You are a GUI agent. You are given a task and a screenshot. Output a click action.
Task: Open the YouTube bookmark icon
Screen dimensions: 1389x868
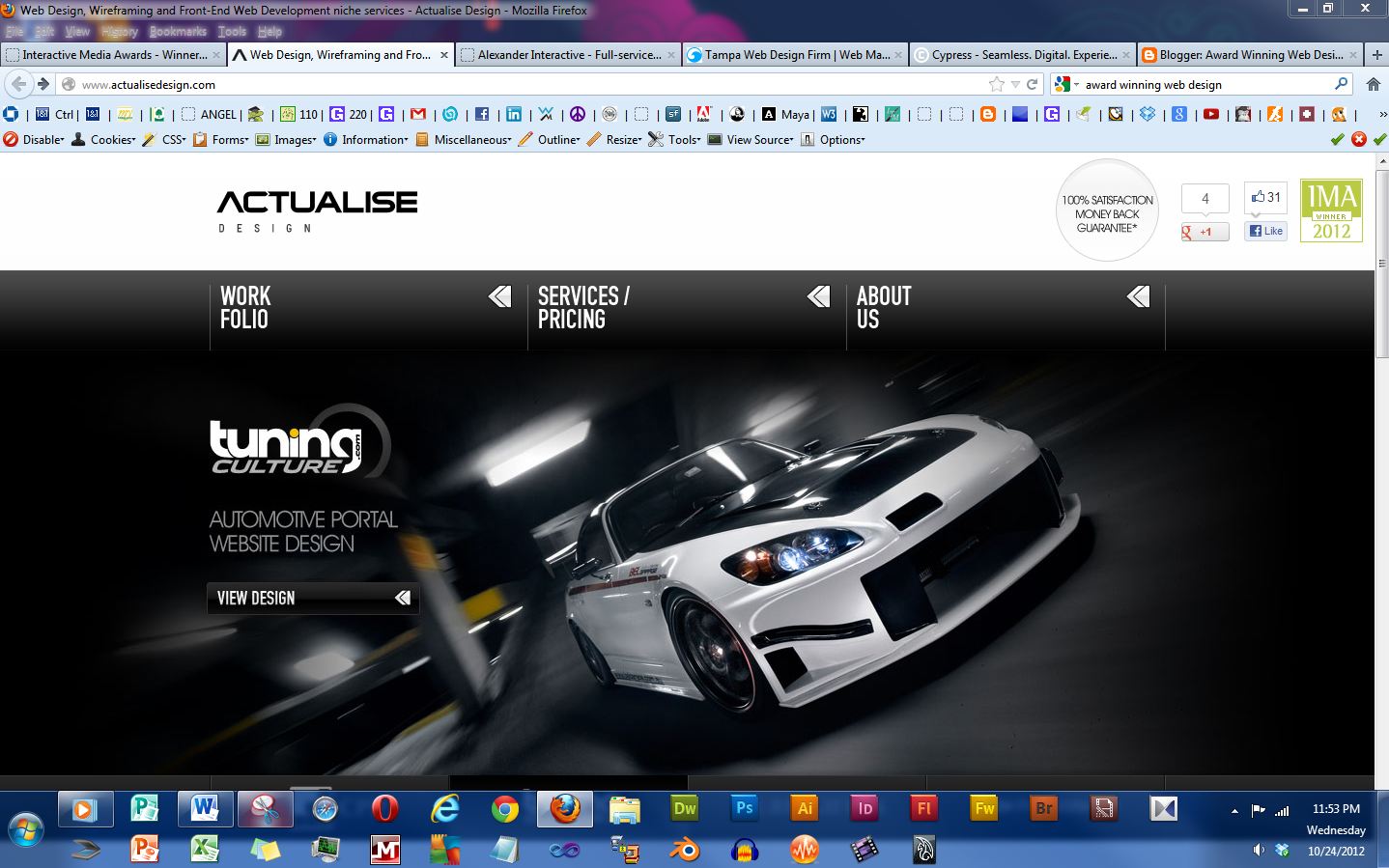coord(1210,114)
